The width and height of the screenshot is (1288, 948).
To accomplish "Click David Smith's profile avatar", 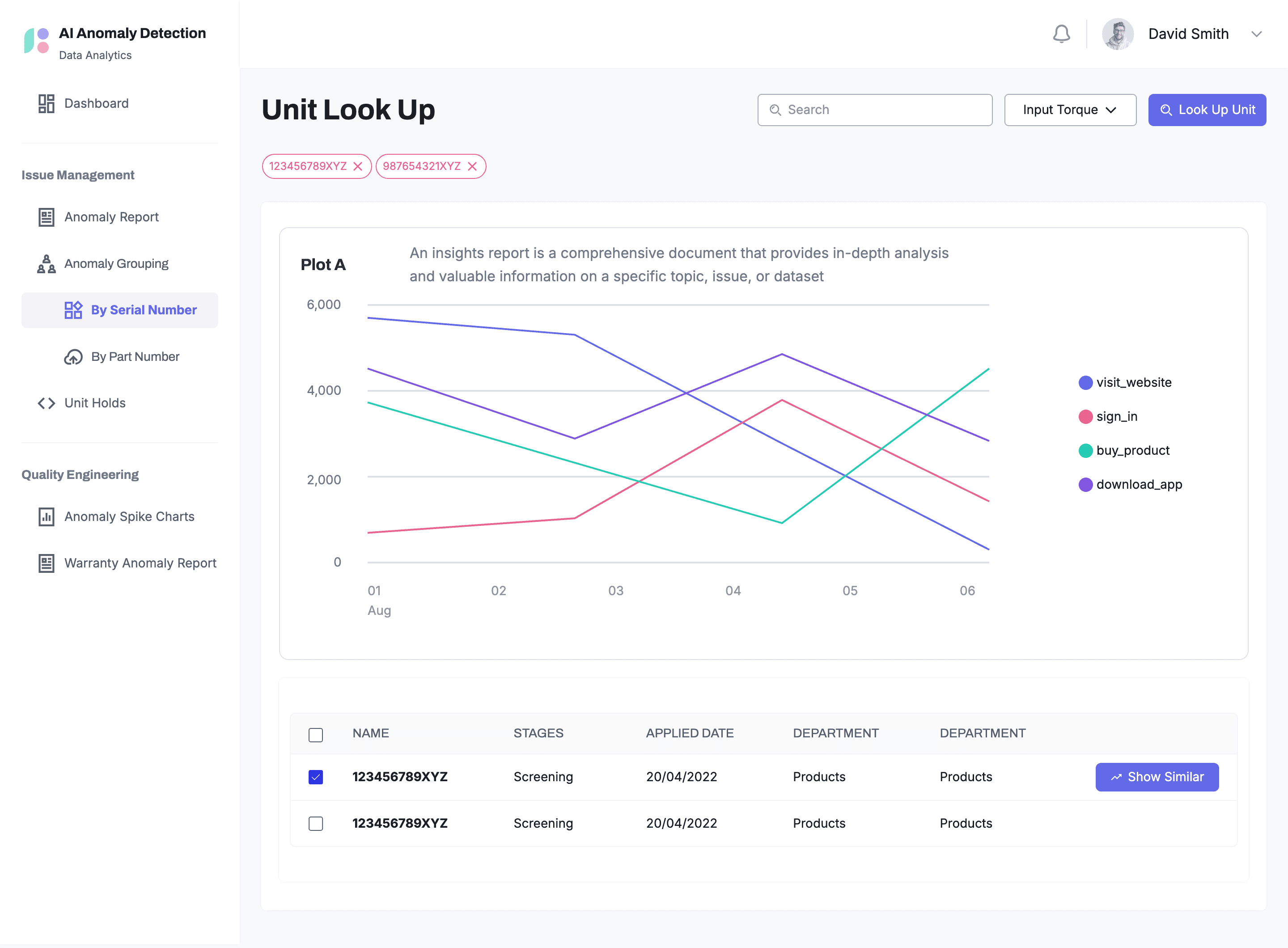I will [x=1117, y=34].
